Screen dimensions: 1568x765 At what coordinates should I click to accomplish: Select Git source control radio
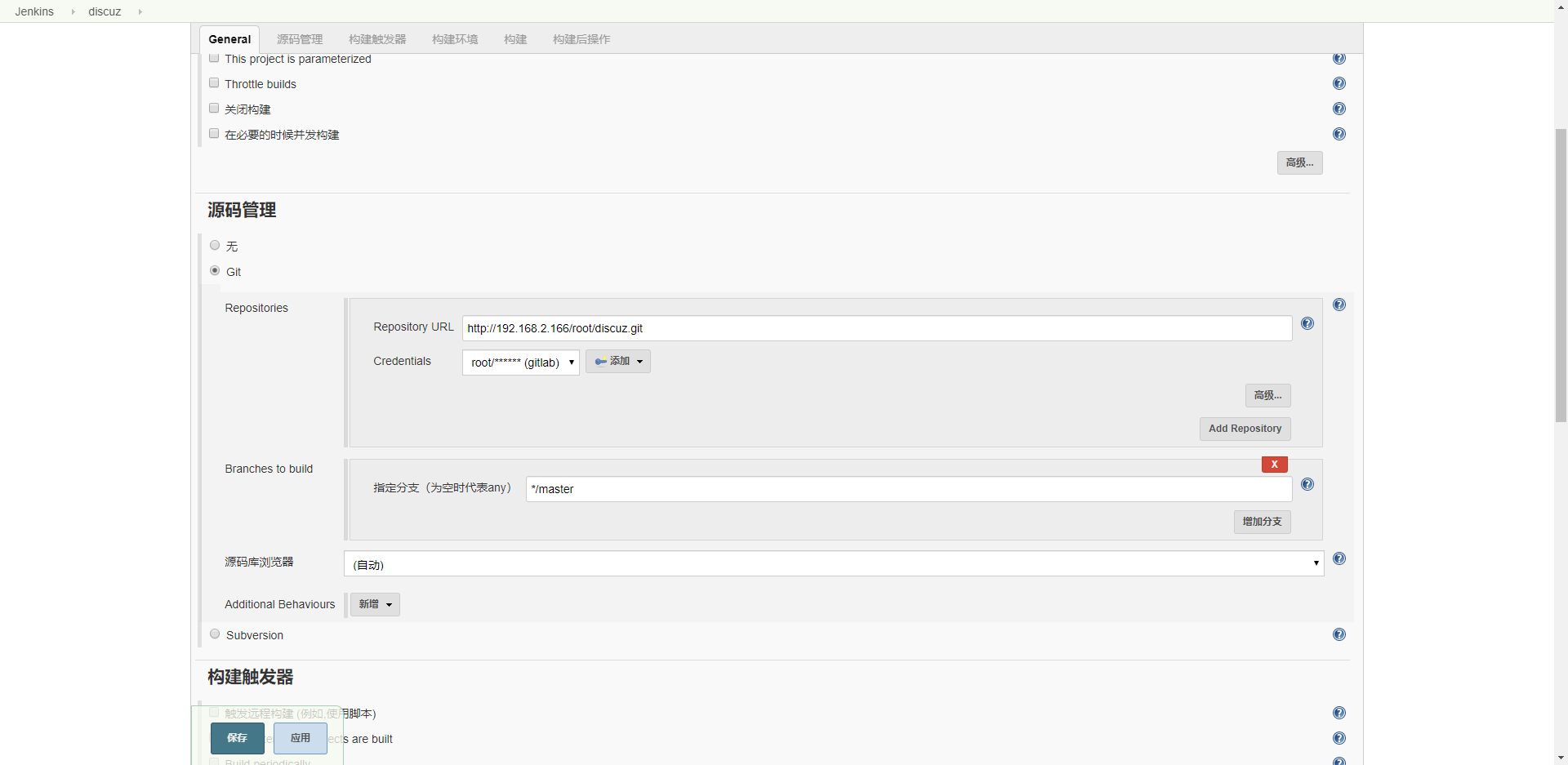(215, 270)
